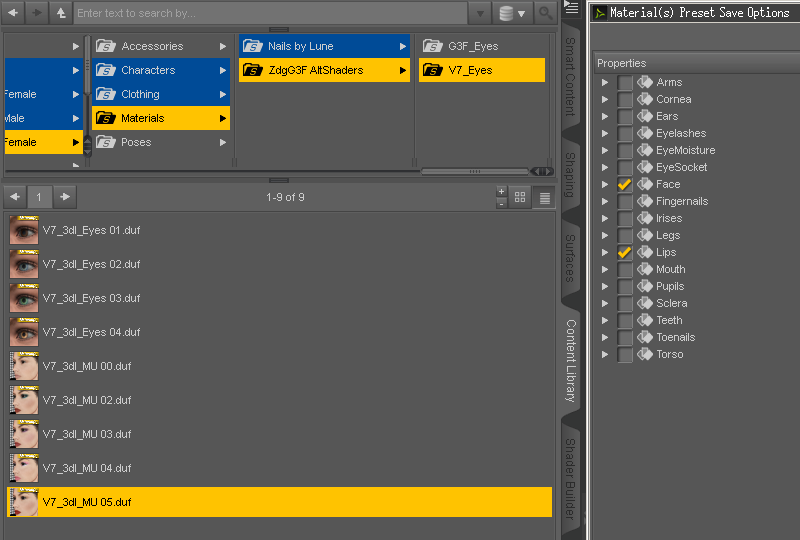
Task: Switch to the Smart Content tab
Action: 570,77
